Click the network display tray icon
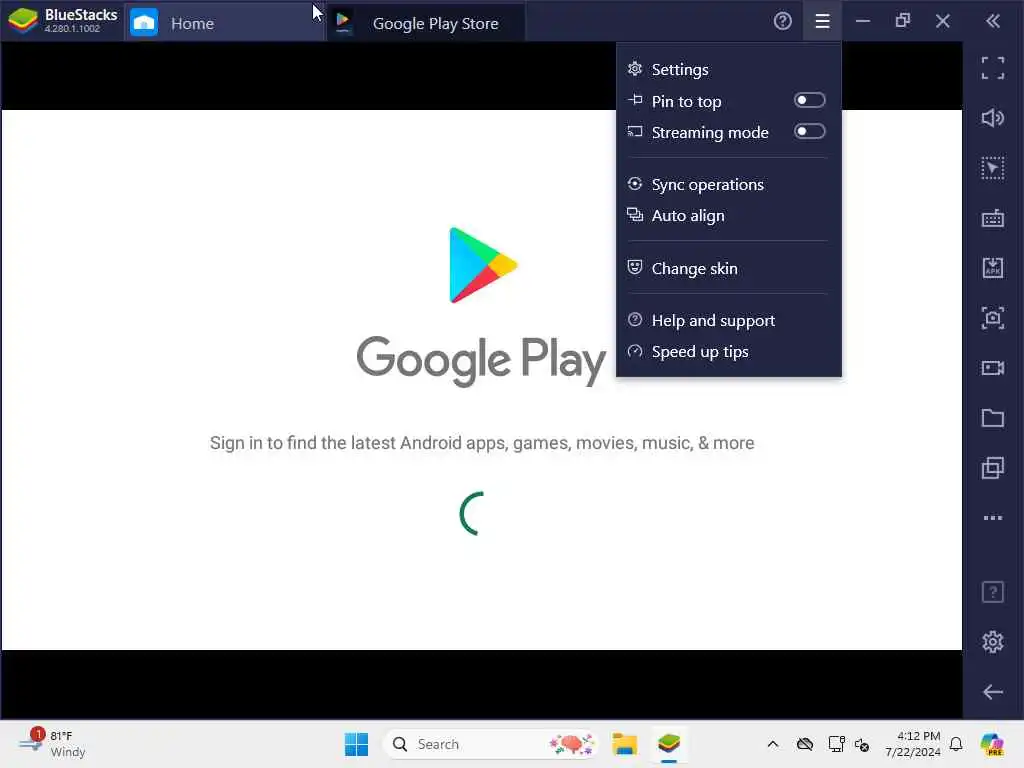 [x=836, y=744]
